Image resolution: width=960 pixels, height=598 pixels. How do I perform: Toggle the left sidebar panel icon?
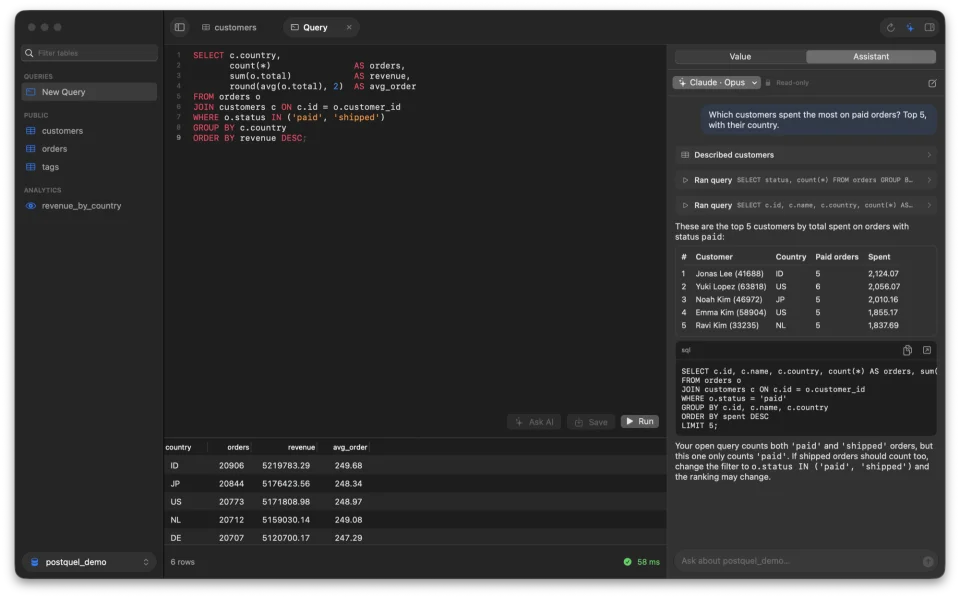pos(179,28)
